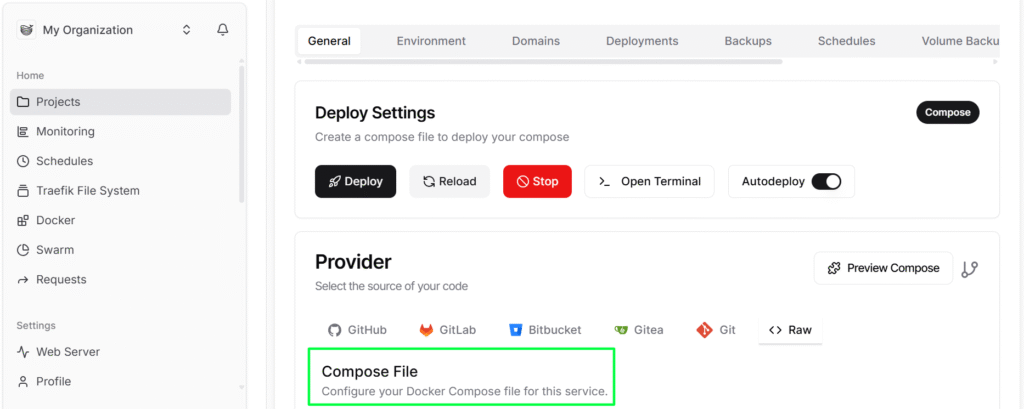
Task: Select the Raw provider tab
Action: coord(790,329)
